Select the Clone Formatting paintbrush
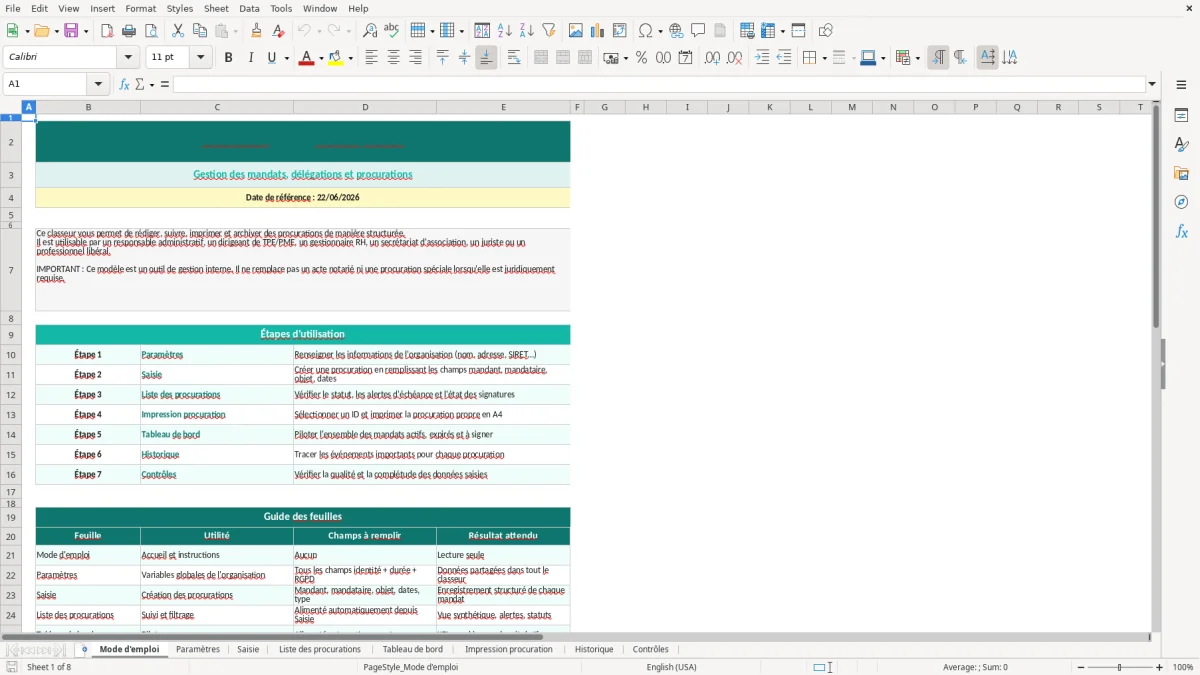Viewport: 1200px width, 675px height. (257, 31)
